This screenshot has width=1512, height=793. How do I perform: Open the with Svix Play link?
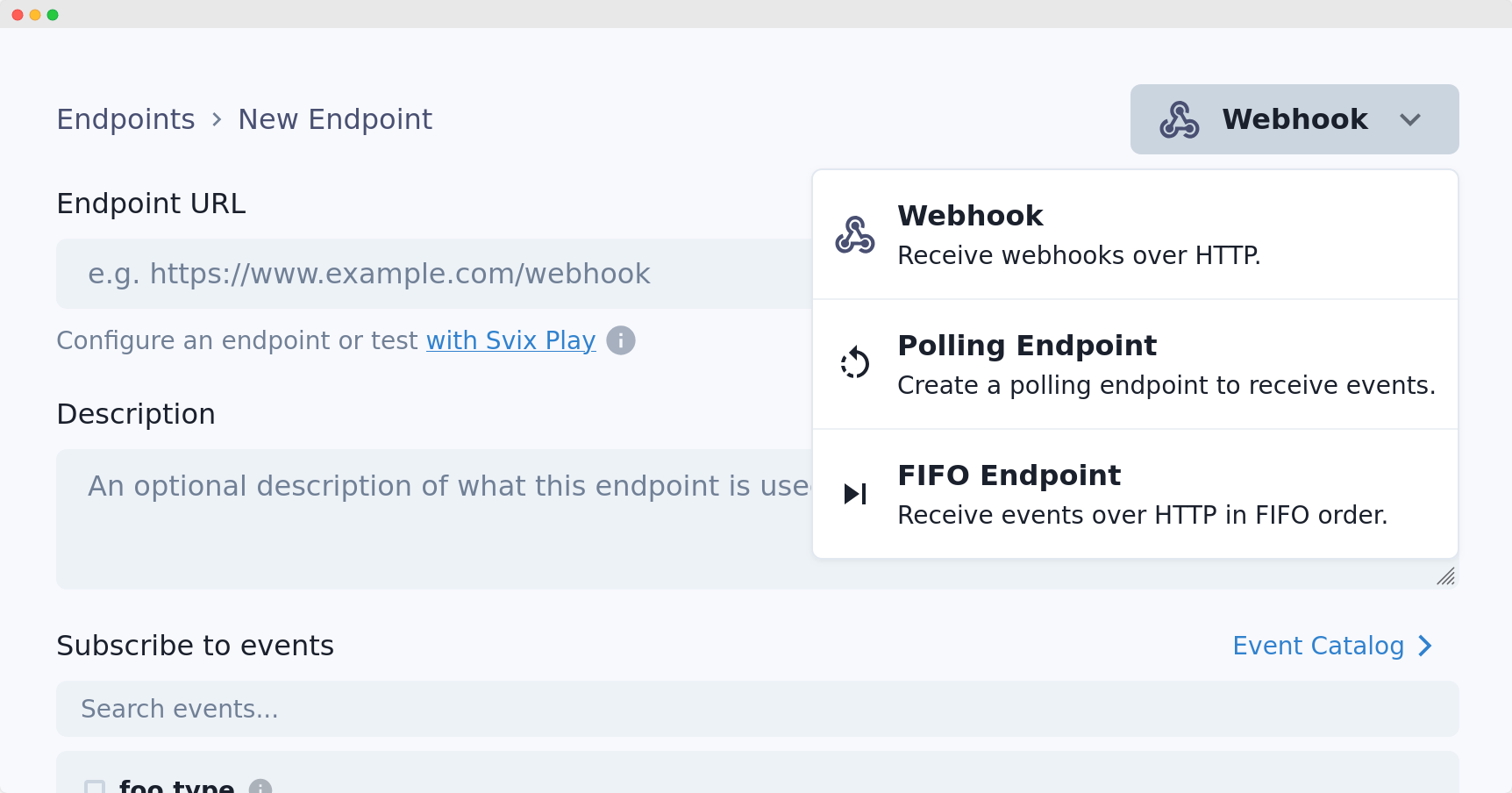(x=510, y=340)
